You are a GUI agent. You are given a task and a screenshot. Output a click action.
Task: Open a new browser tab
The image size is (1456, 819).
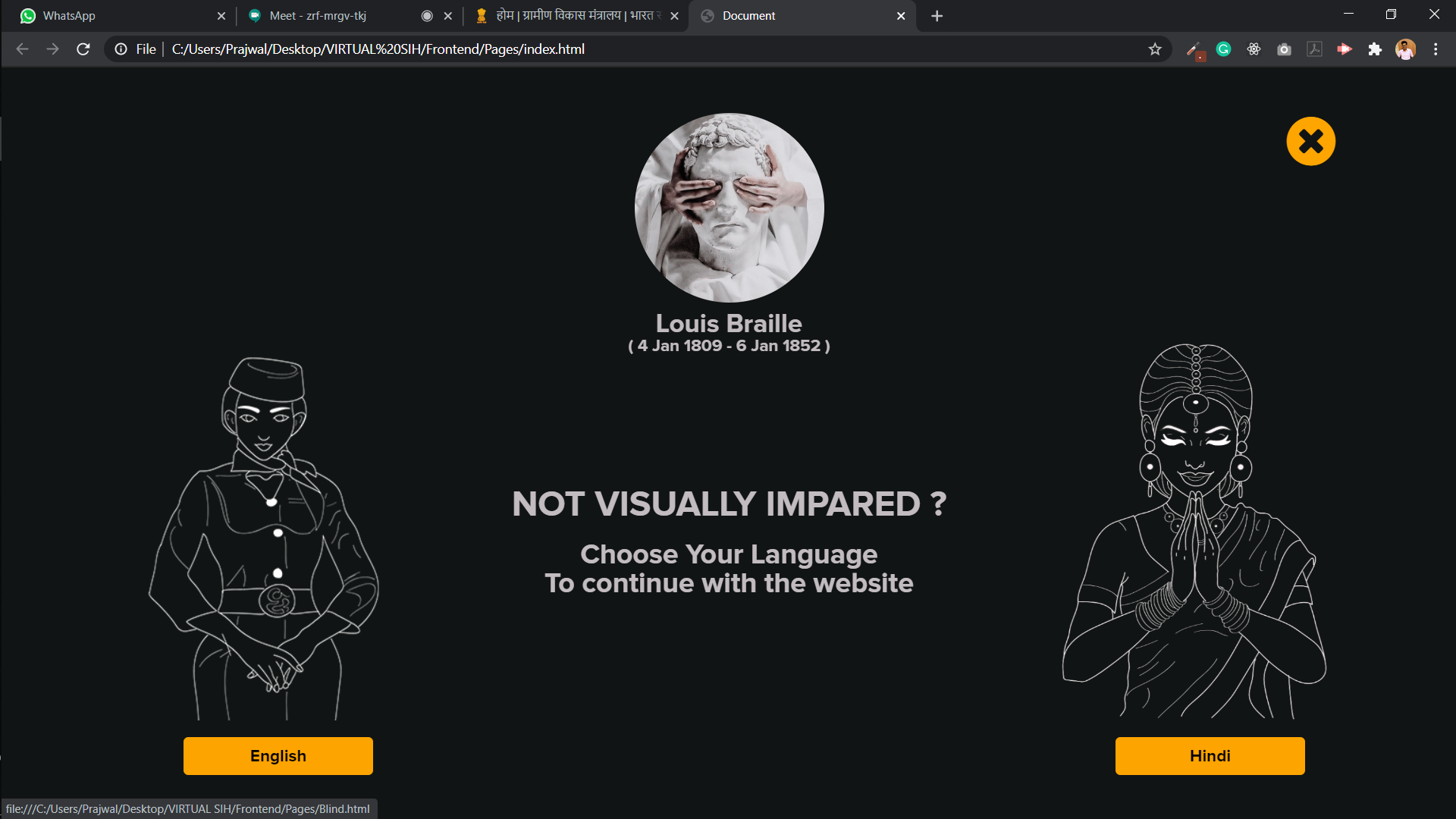[937, 16]
